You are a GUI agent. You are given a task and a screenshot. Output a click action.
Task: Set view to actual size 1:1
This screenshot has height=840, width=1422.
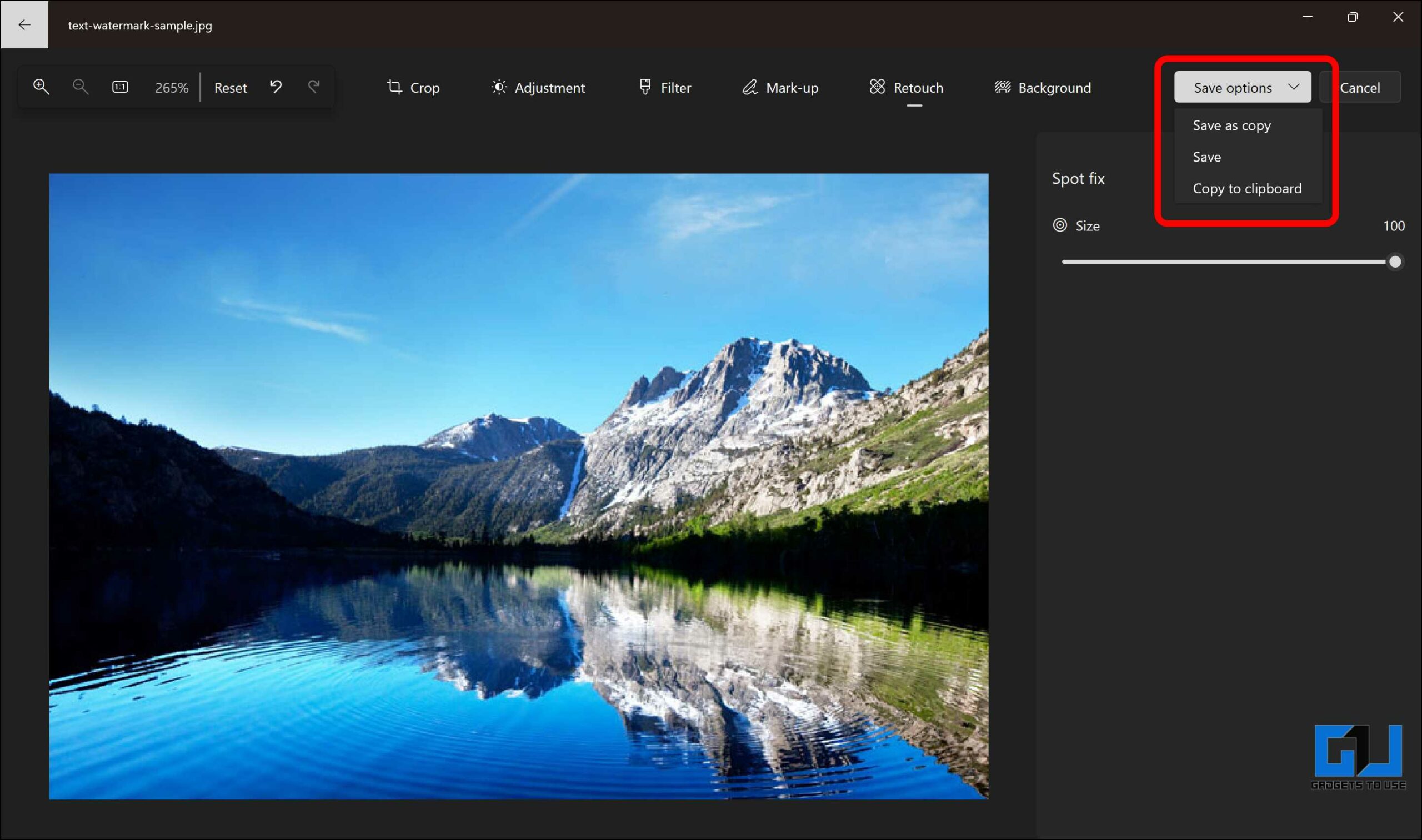pos(120,87)
